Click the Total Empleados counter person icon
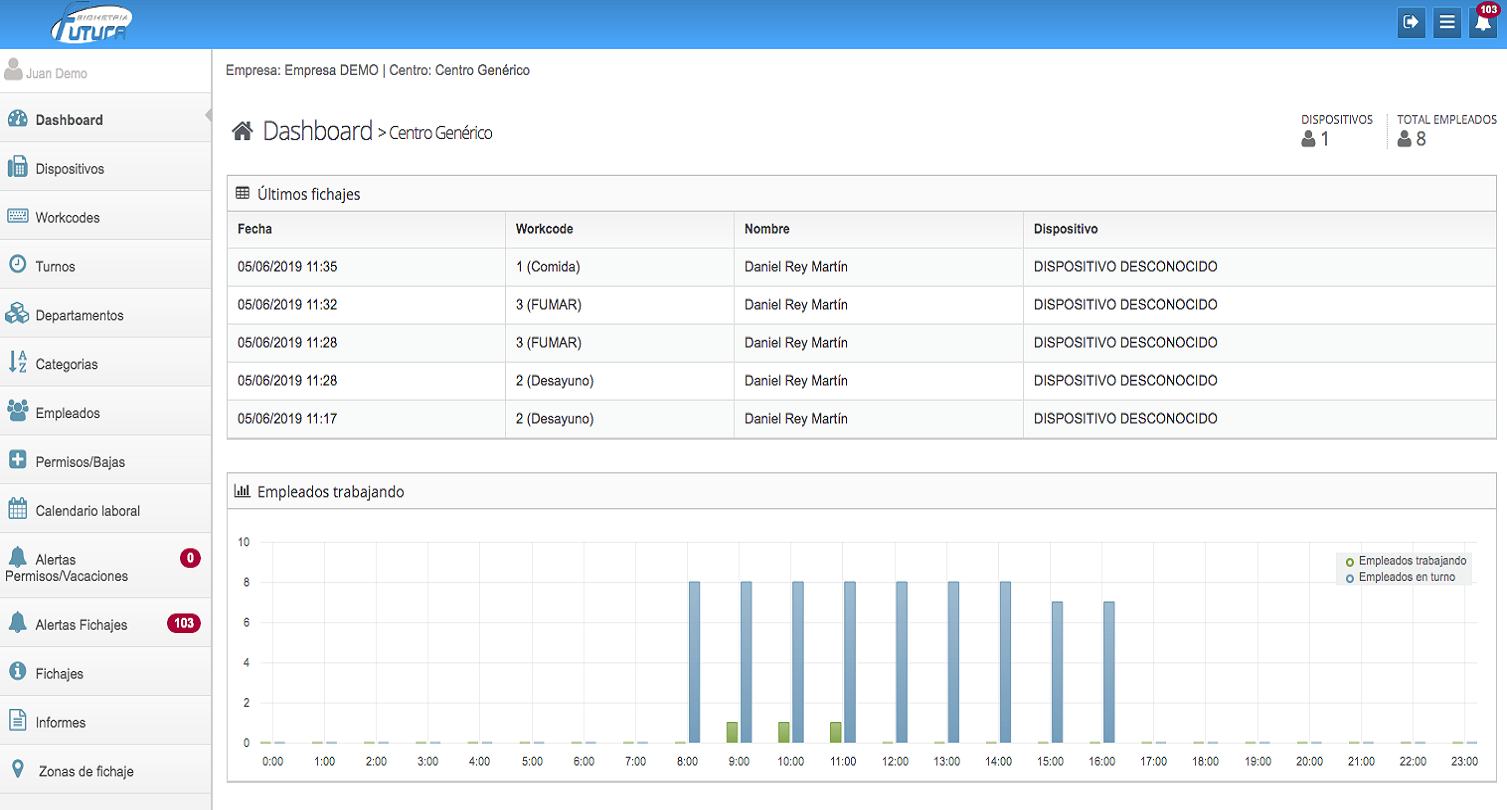The height and width of the screenshot is (810, 1507). [x=1404, y=139]
